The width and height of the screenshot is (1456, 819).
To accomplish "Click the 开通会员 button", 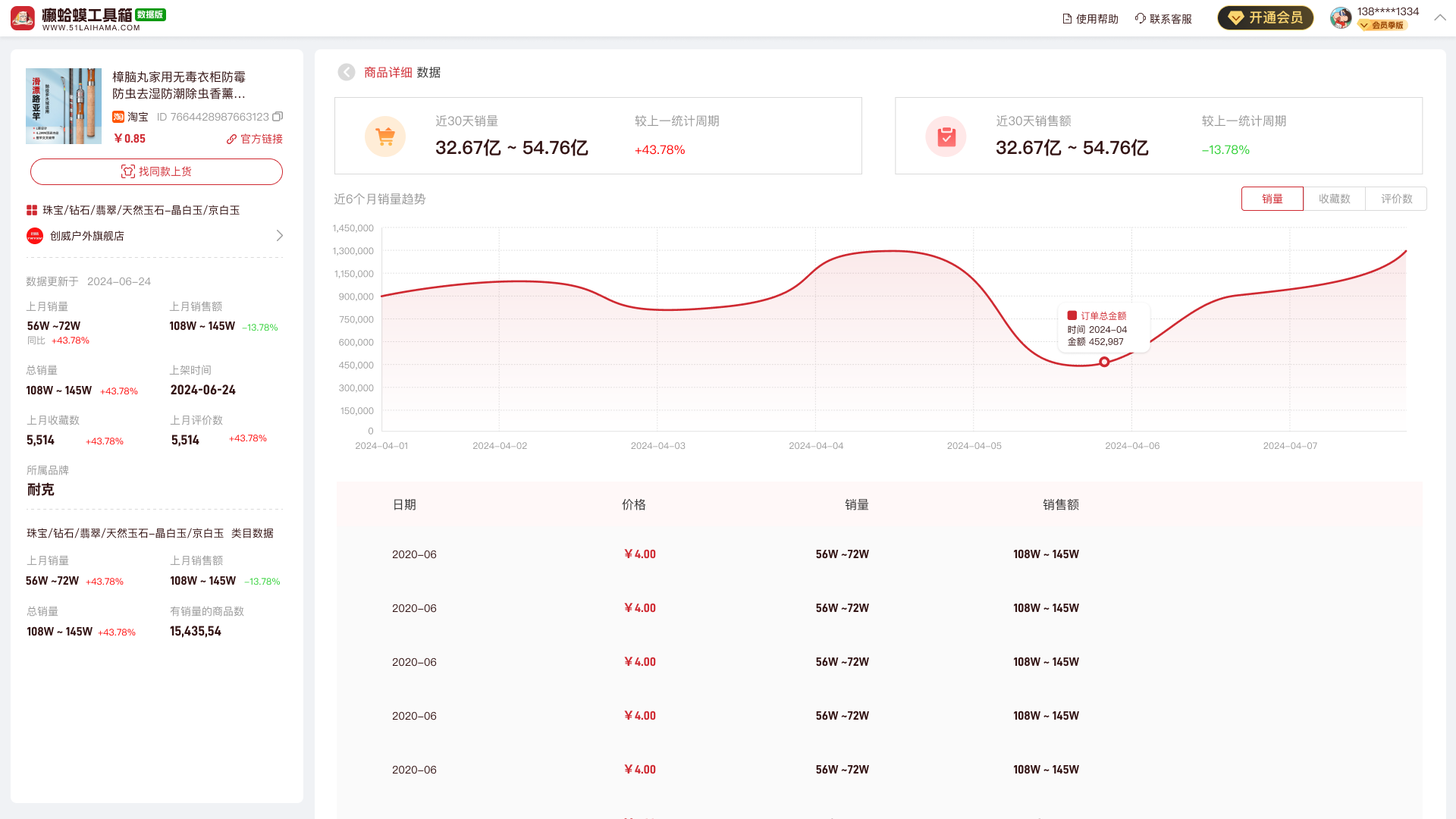I will [x=1265, y=17].
